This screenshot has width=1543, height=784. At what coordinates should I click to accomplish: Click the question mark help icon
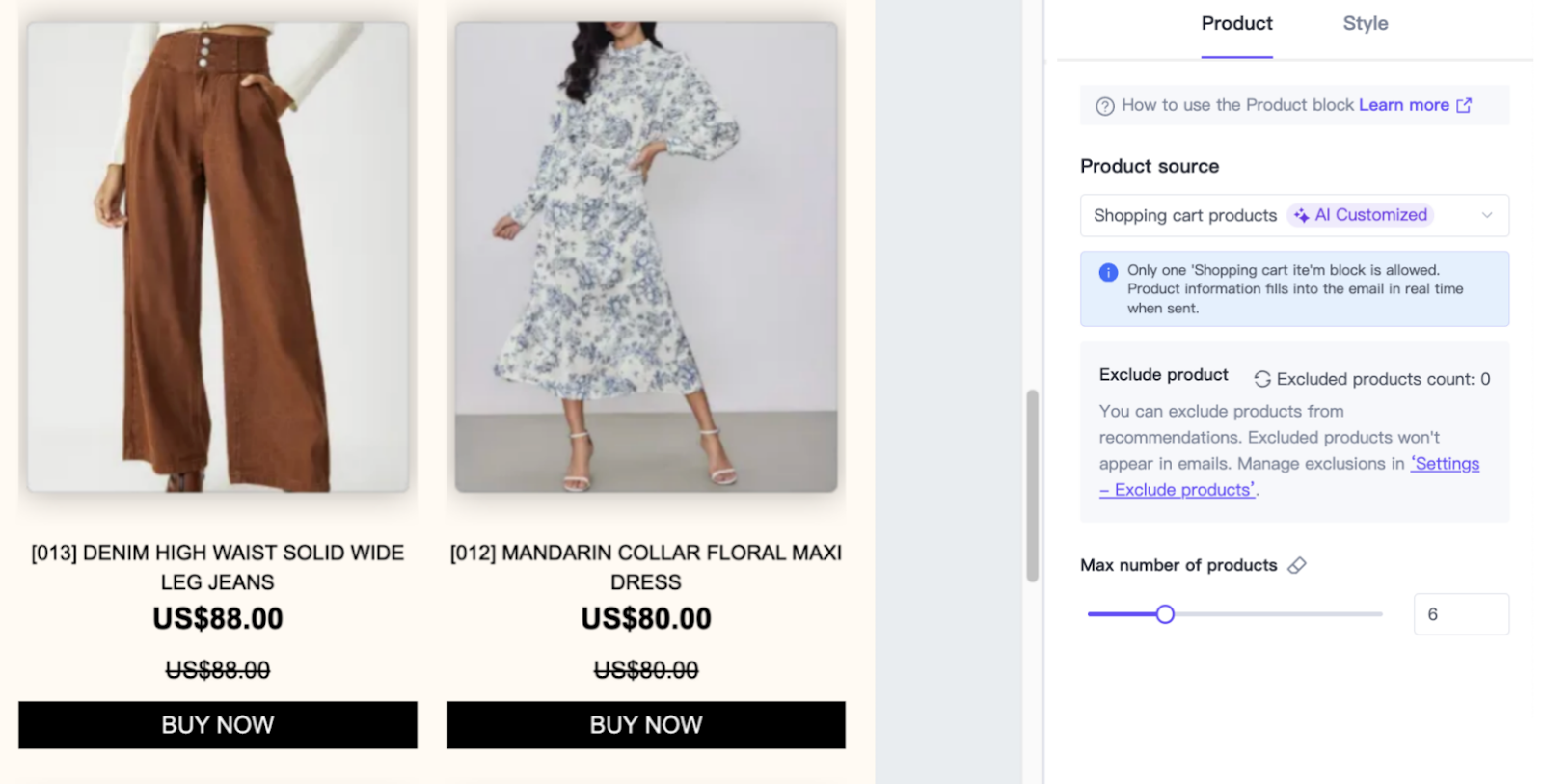pyautogui.click(x=1105, y=106)
